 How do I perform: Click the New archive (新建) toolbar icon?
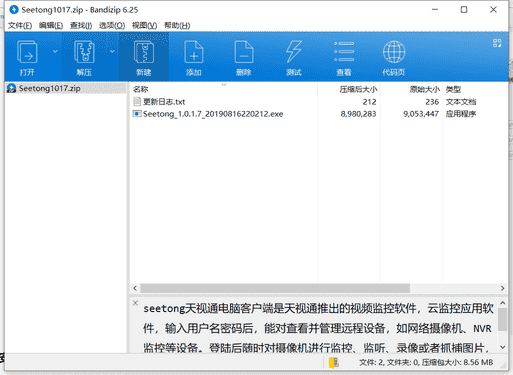point(144,52)
